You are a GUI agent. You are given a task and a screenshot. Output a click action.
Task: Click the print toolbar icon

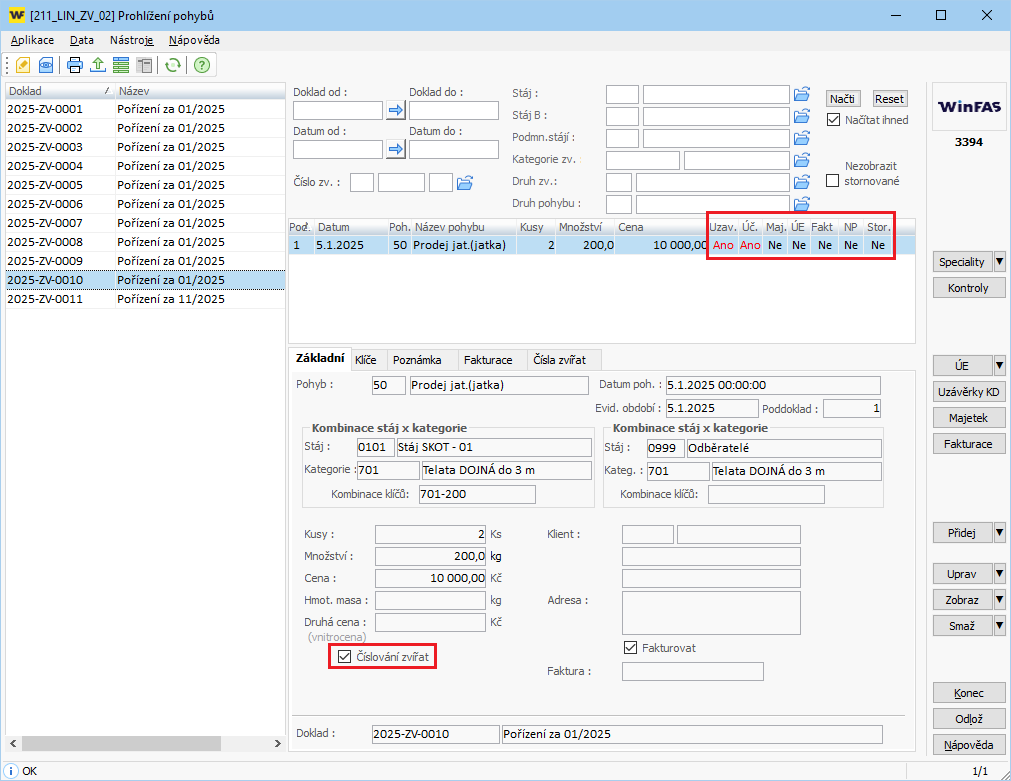75,65
